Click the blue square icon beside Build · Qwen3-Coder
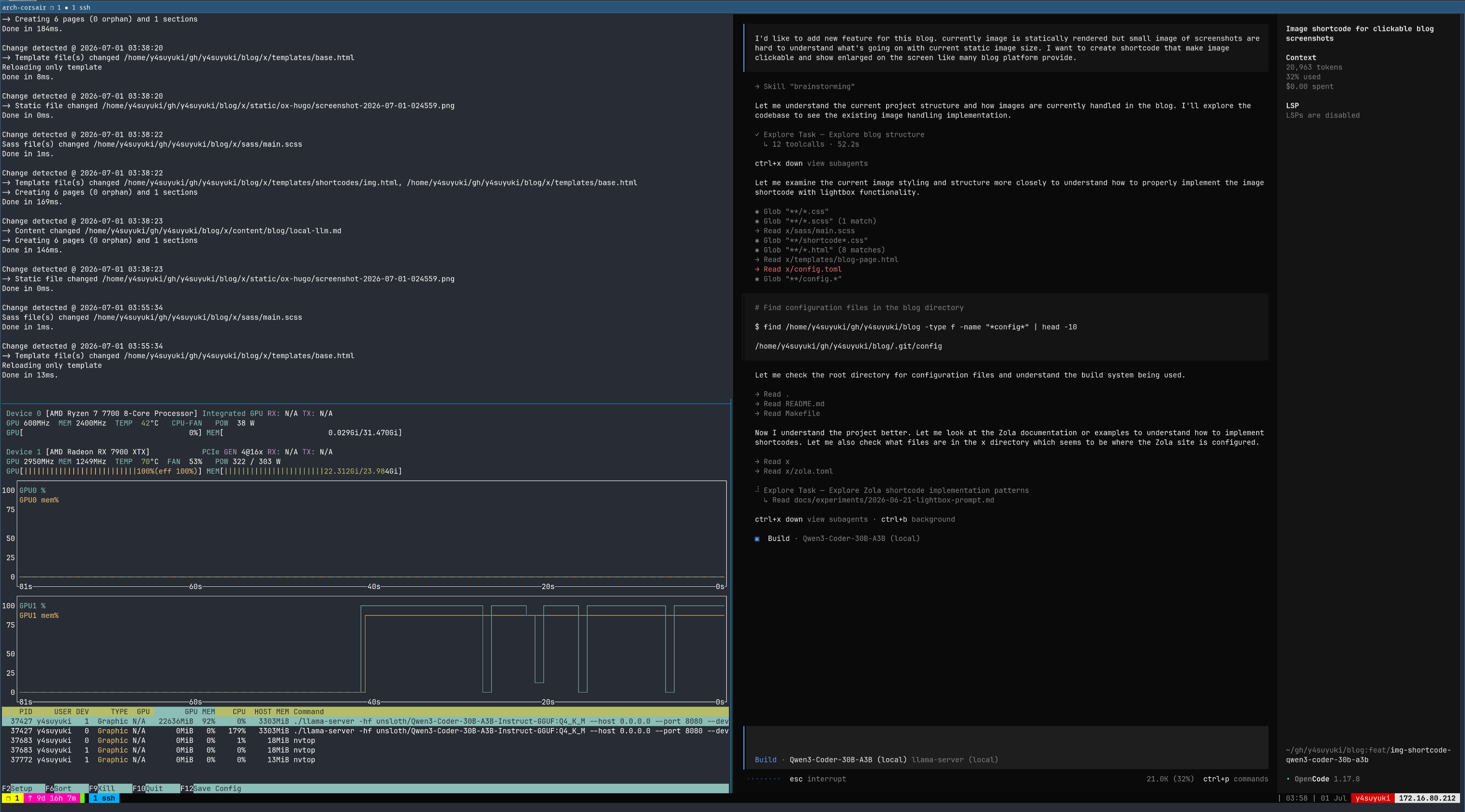 tap(757, 539)
